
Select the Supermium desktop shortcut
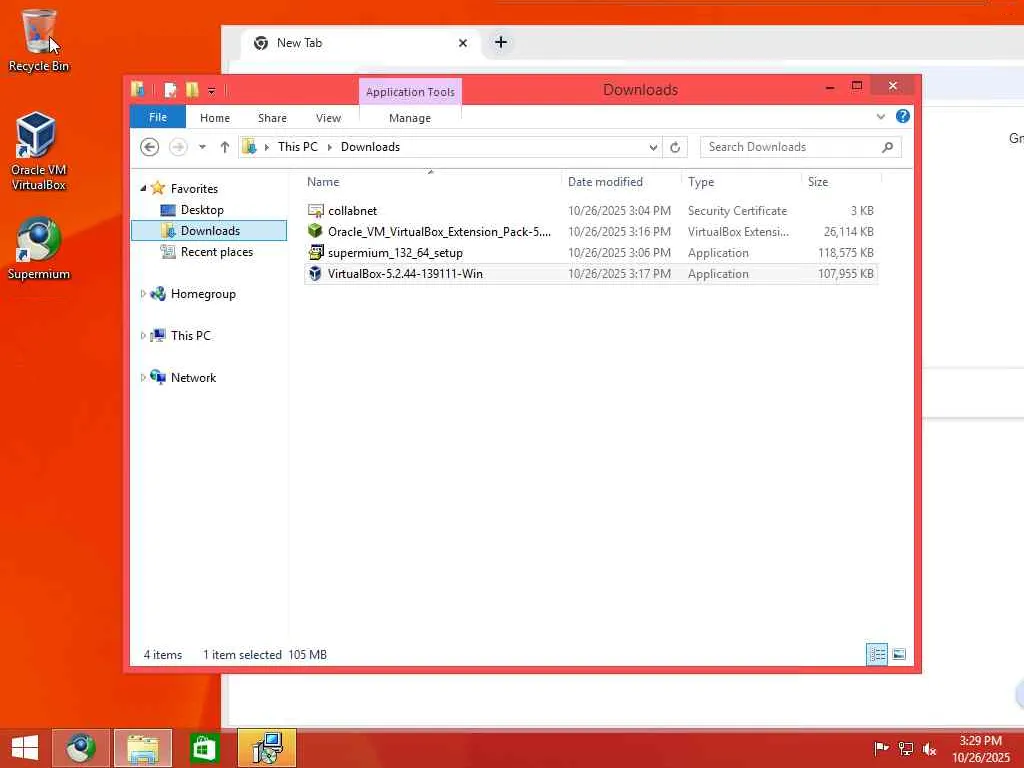[39, 249]
